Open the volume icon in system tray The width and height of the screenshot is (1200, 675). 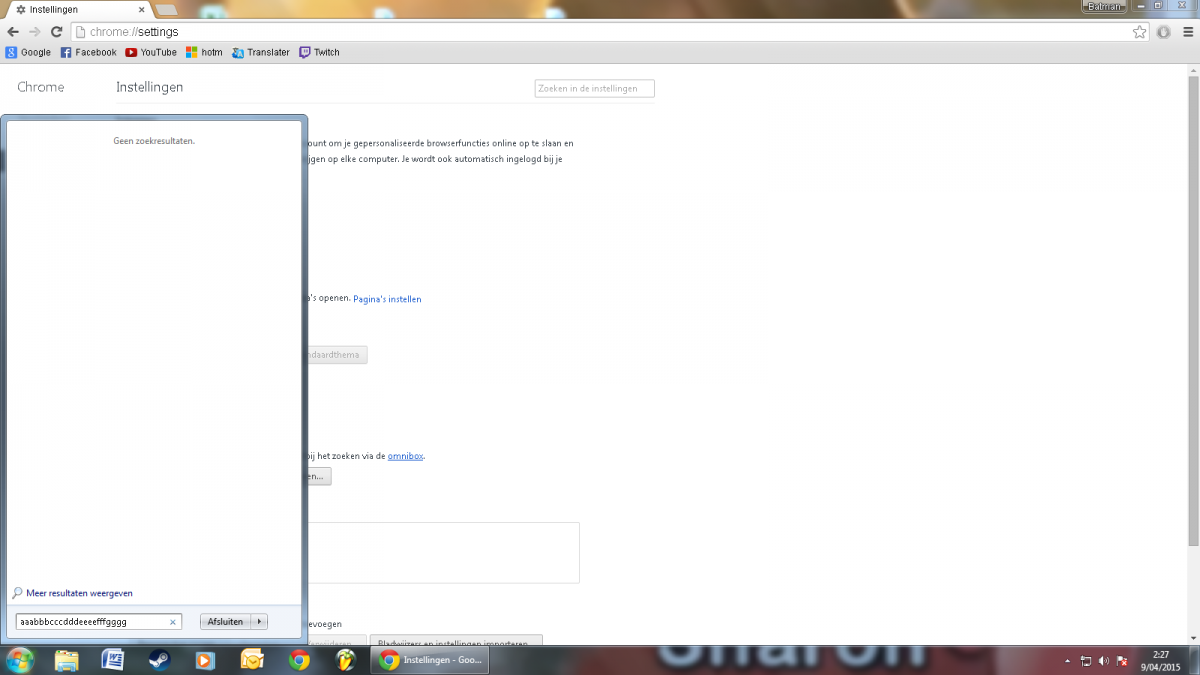(1104, 661)
